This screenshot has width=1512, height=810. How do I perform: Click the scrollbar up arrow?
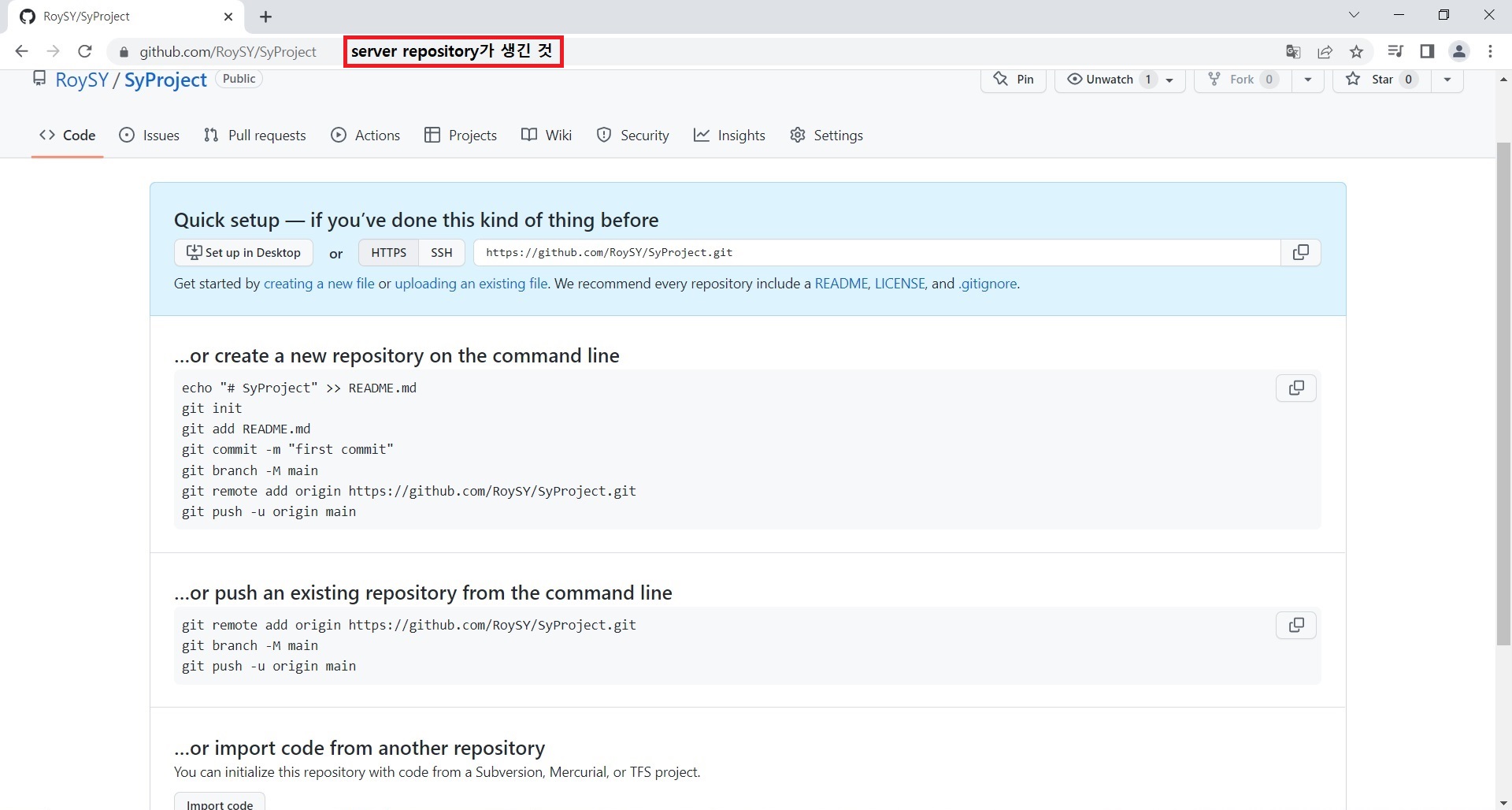(1503, 79)
